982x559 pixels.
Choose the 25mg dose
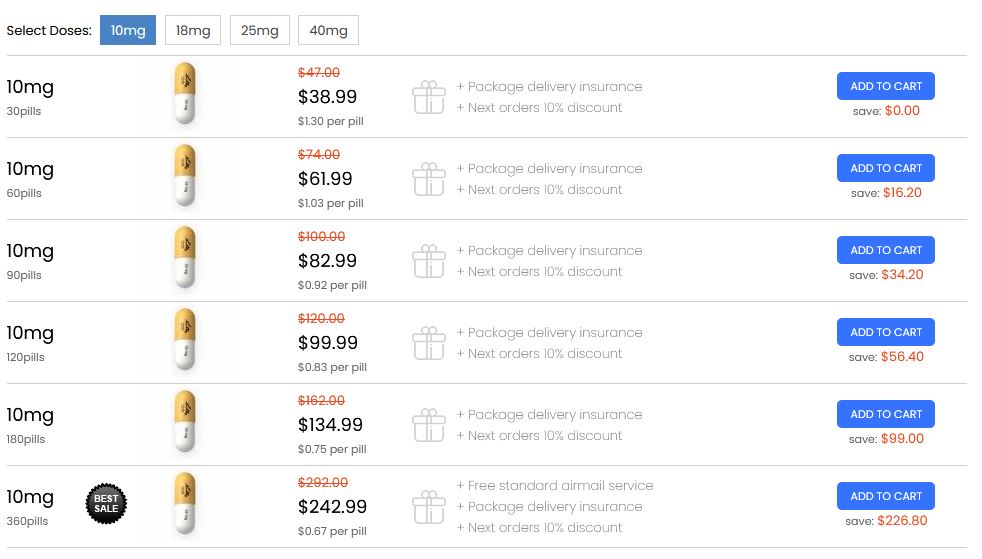click(x=260, y=30)
